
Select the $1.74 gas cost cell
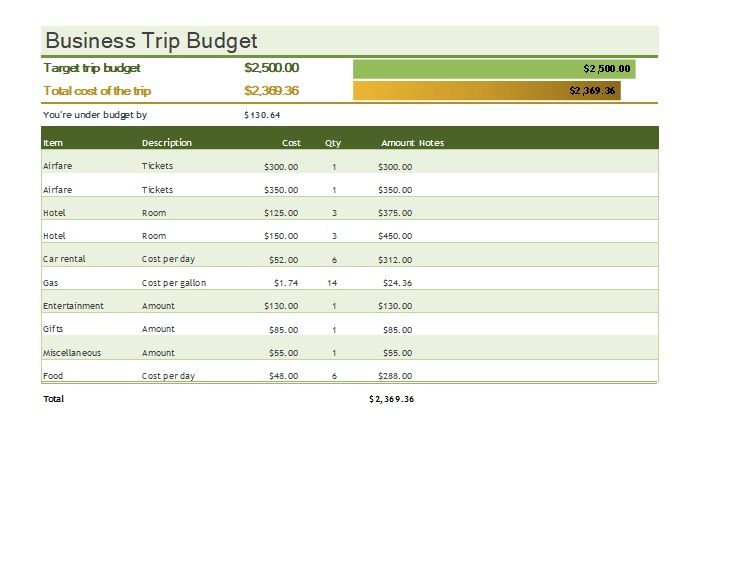pyautogui.click(x=286, y=283)
